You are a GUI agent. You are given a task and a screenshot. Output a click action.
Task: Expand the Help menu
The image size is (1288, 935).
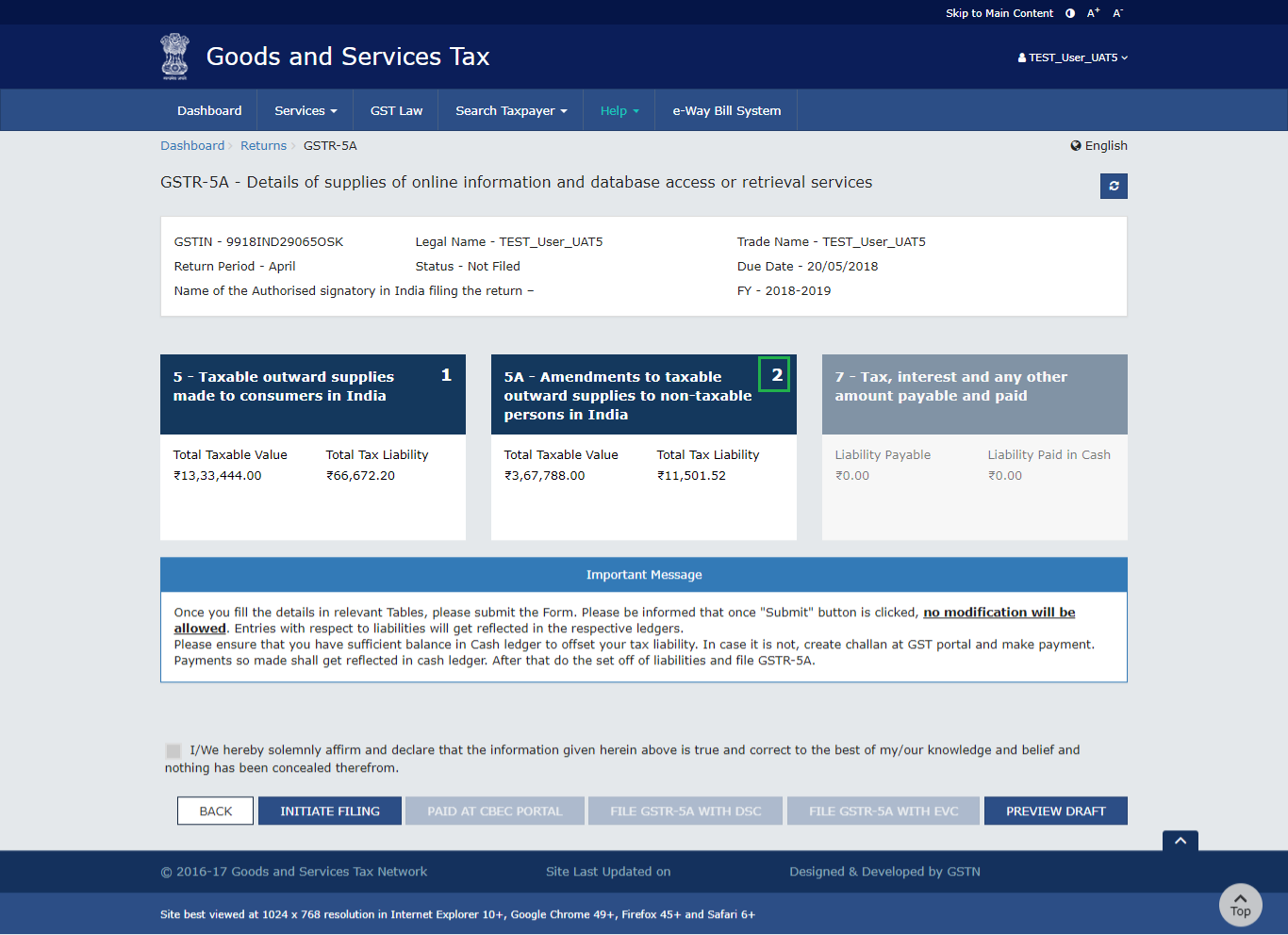[619, 111]
